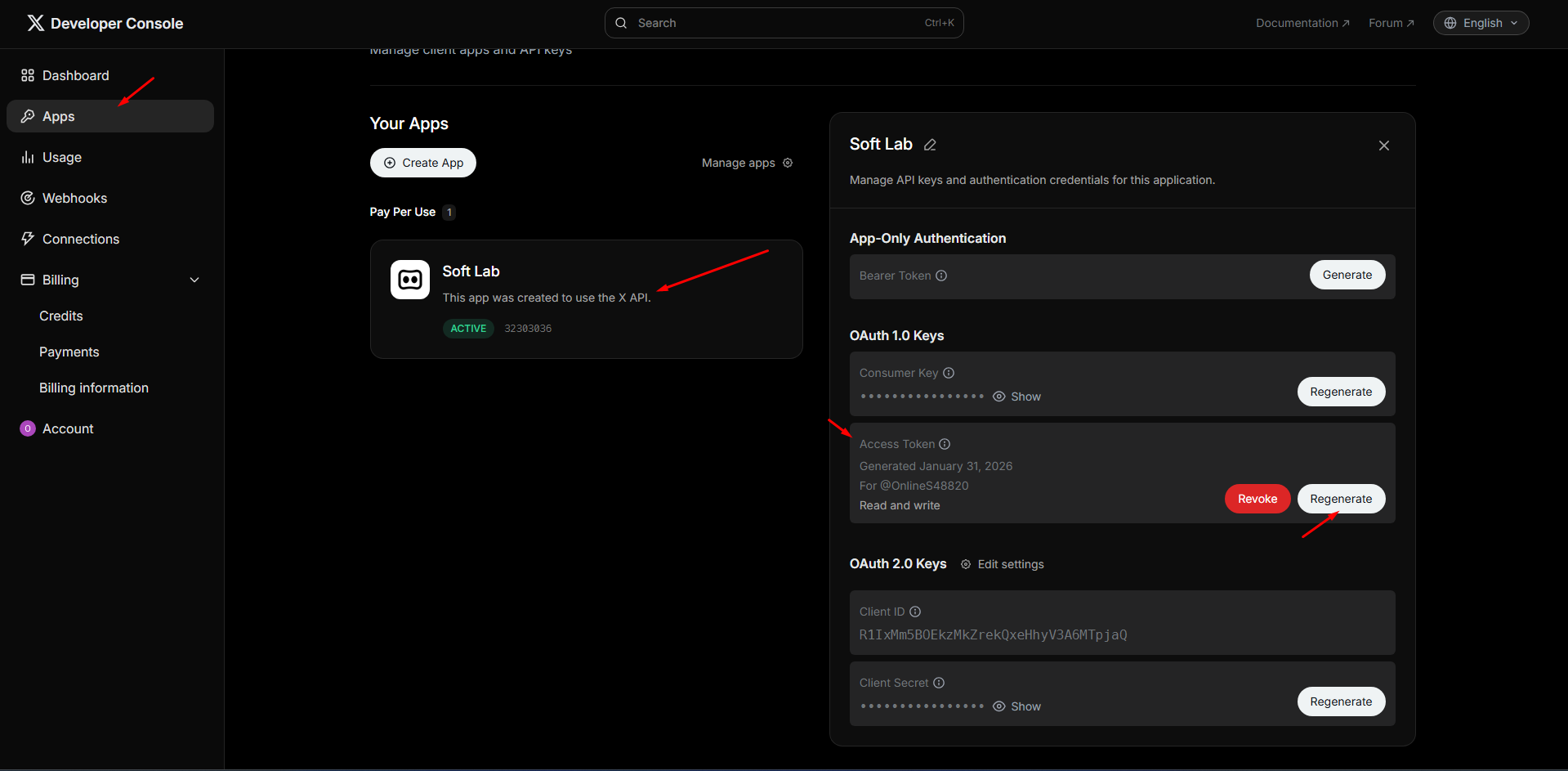Show the hidden Consumer Key
This screenshot has width=1568, height=771.
[1016, 397]
